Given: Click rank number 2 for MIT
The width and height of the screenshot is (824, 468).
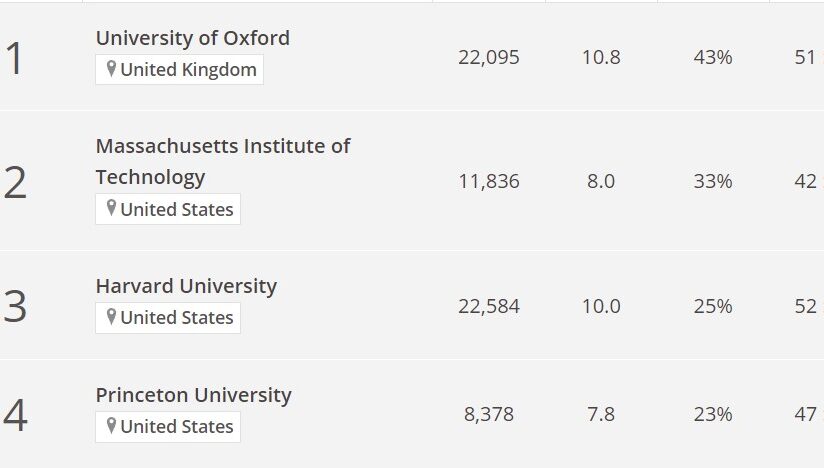Looking at the screenshot, I should click(15, 182).
